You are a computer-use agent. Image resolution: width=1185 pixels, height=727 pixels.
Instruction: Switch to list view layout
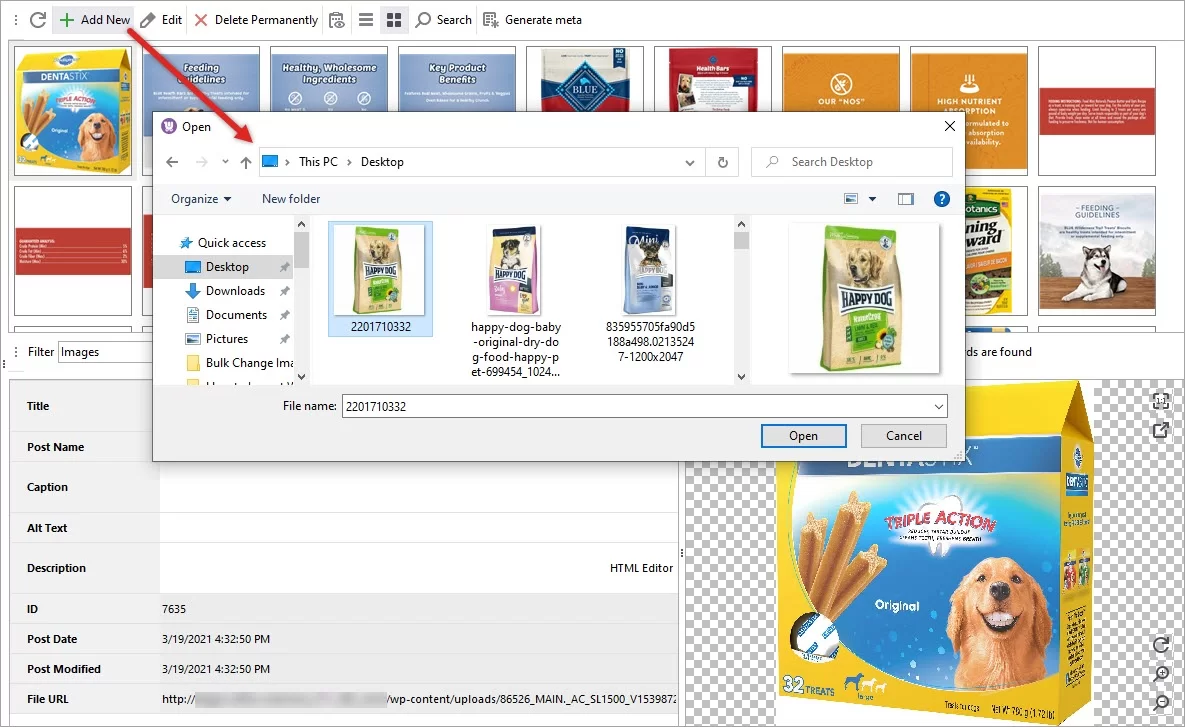pyautogui.click(x=366, y=19)
